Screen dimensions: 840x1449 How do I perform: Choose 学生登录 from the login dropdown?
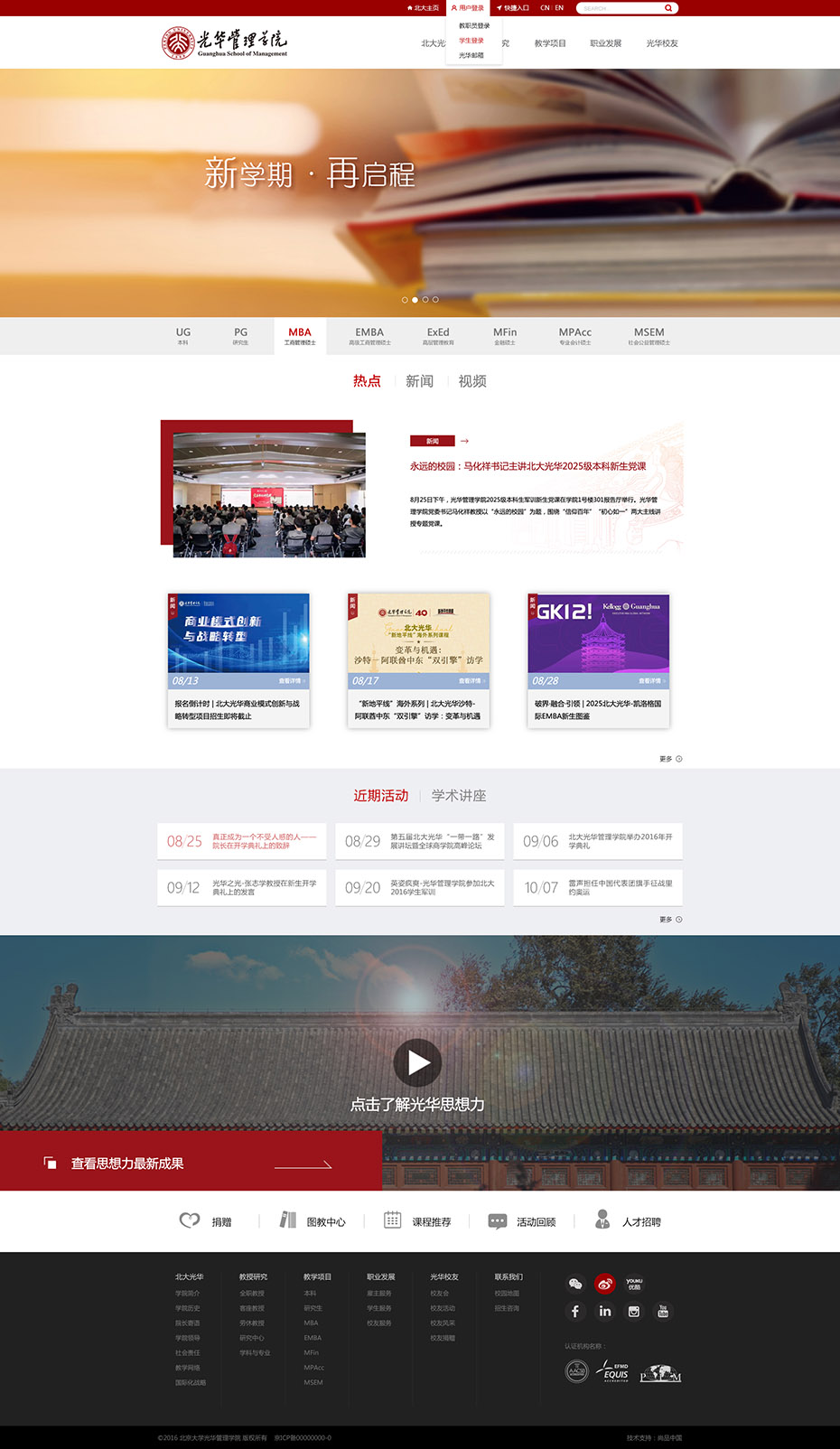[471, 41]
